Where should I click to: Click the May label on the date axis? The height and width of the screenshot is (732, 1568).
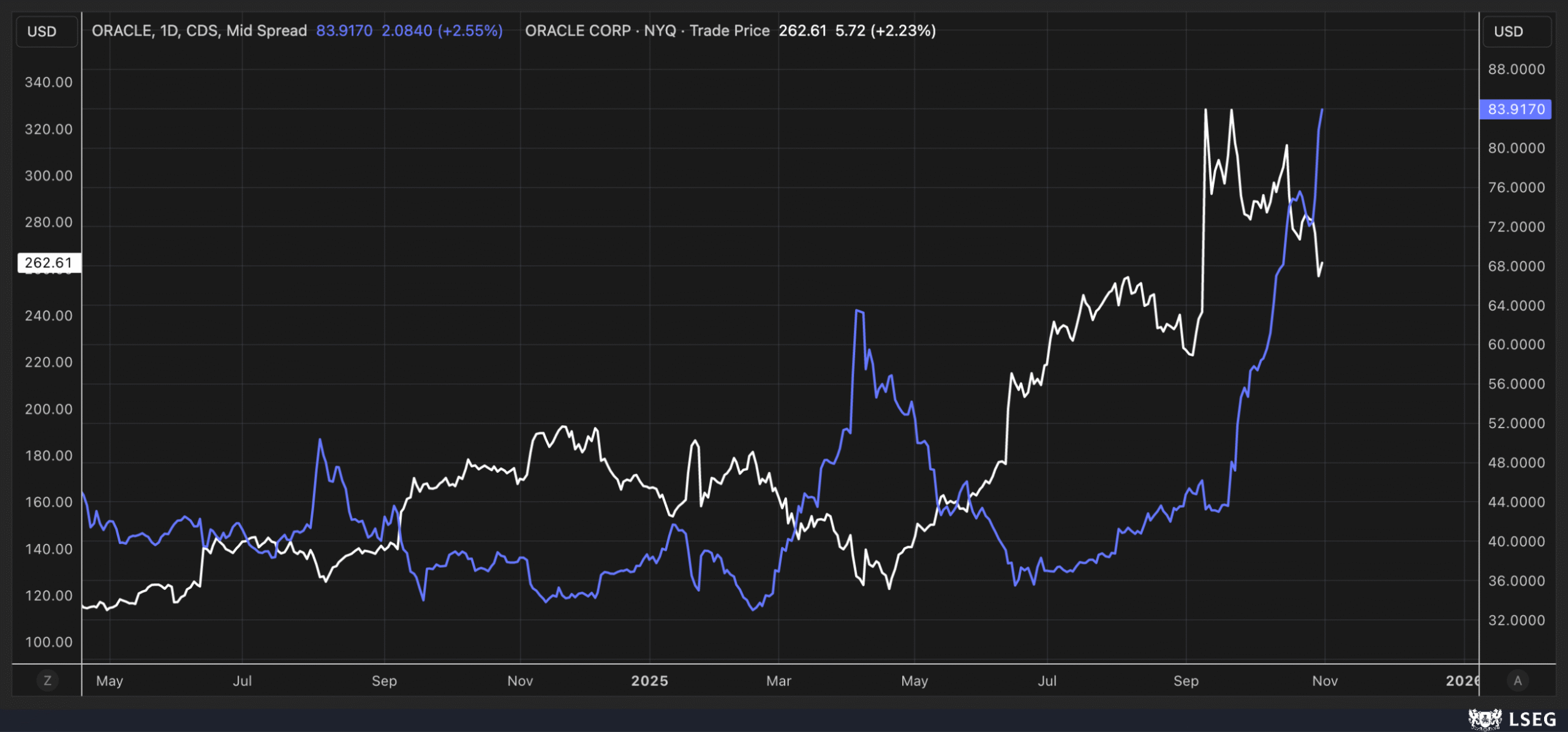point(110,681)
